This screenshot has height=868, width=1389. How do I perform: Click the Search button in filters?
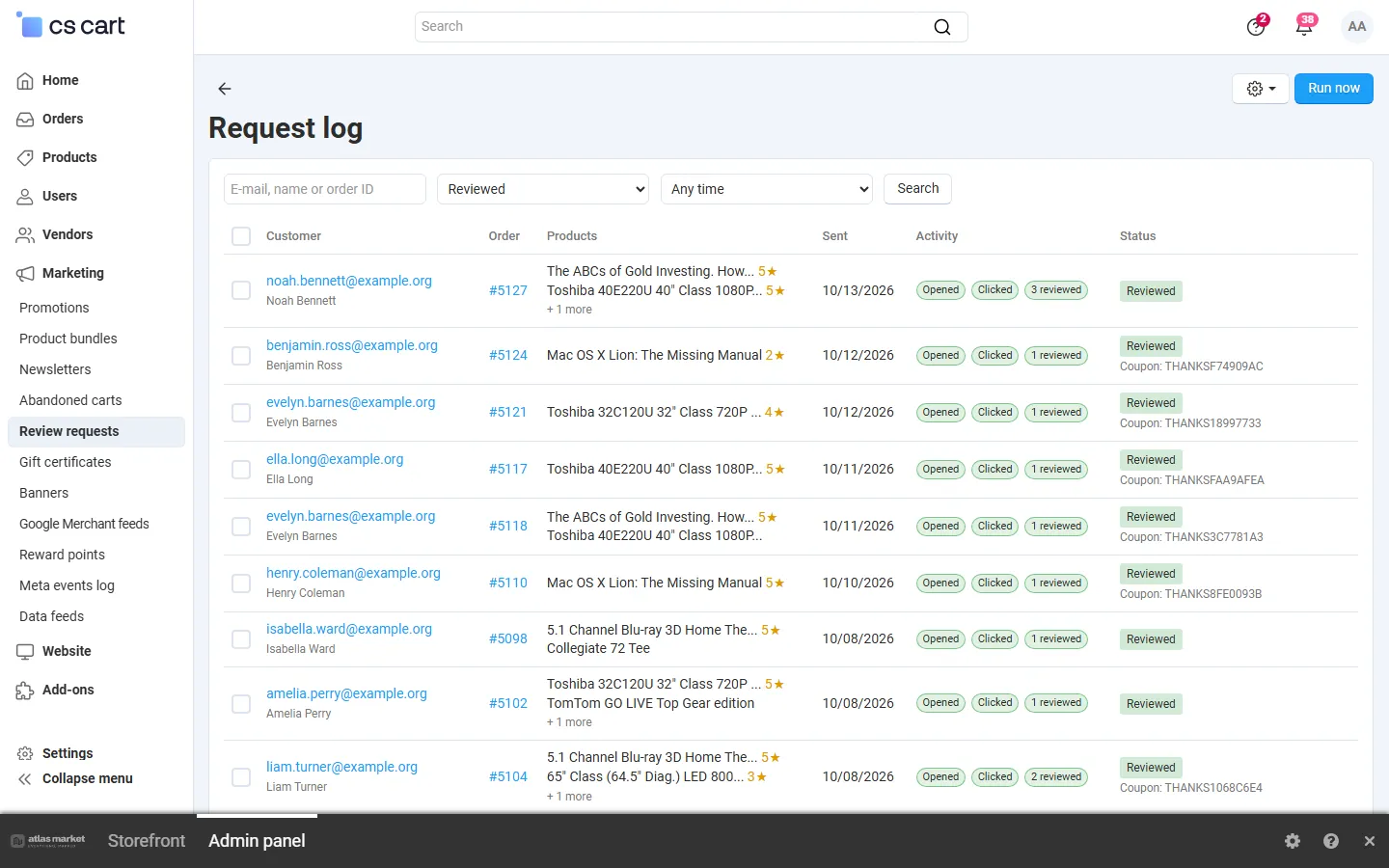tap(918, 189)
